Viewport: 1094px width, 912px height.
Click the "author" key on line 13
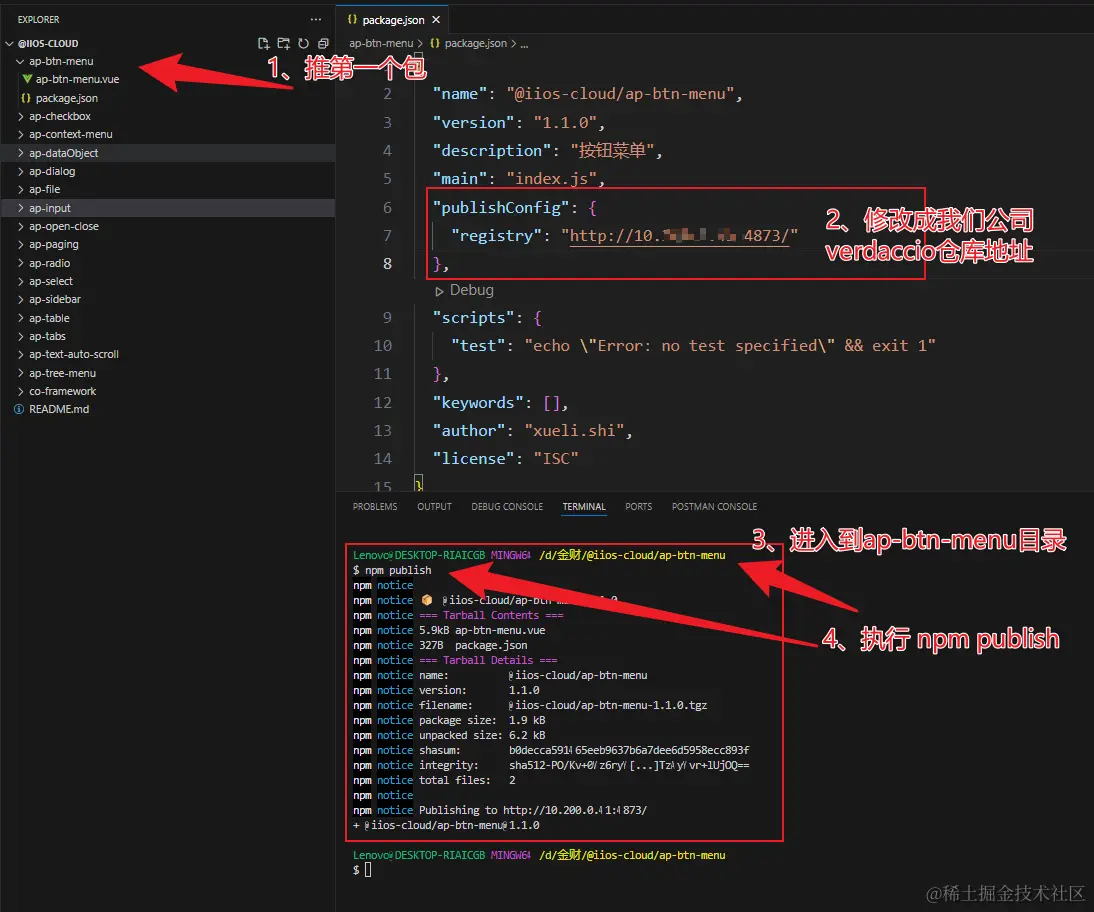point(468,431)
